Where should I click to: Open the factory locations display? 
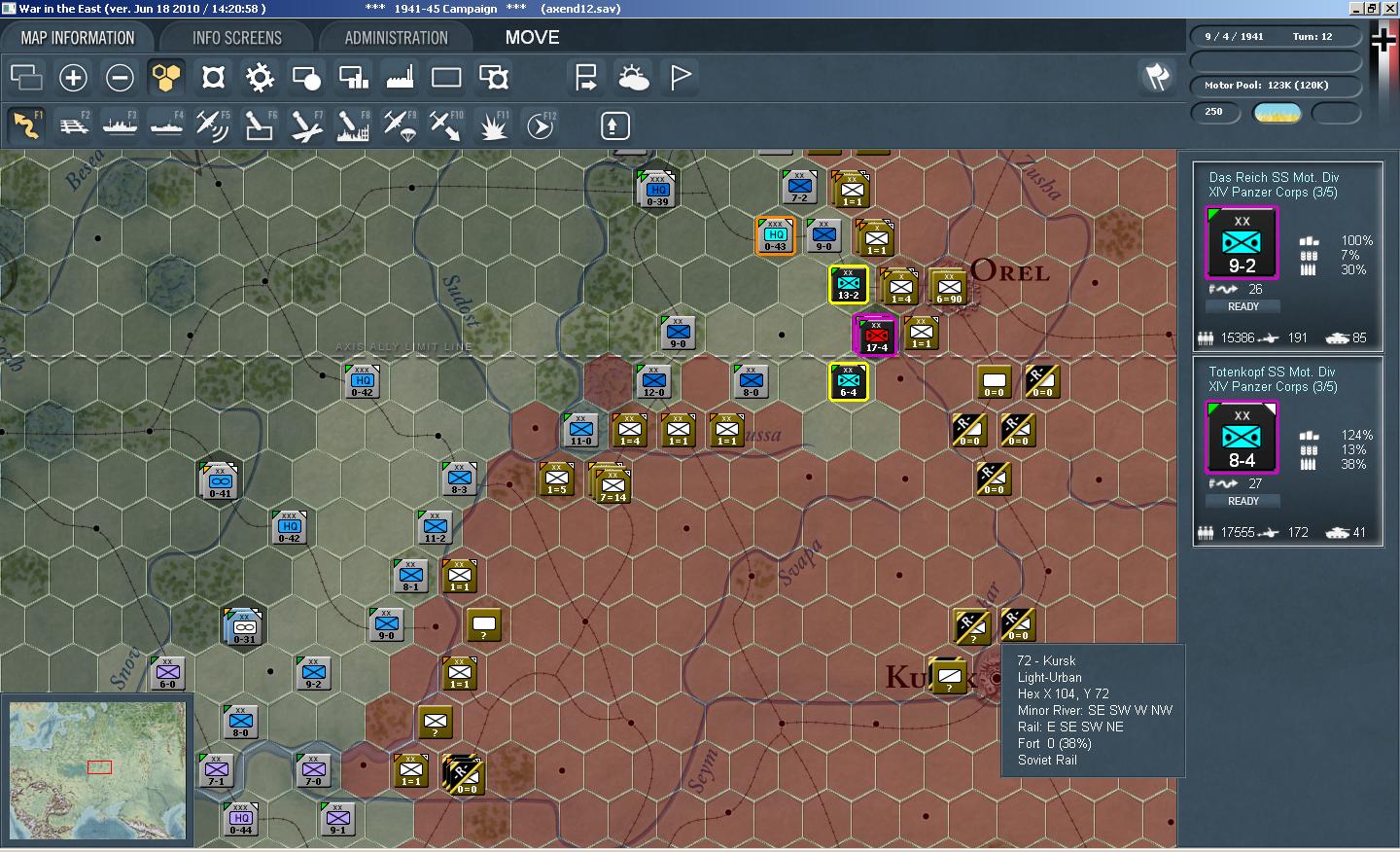(x=400, y=77)
